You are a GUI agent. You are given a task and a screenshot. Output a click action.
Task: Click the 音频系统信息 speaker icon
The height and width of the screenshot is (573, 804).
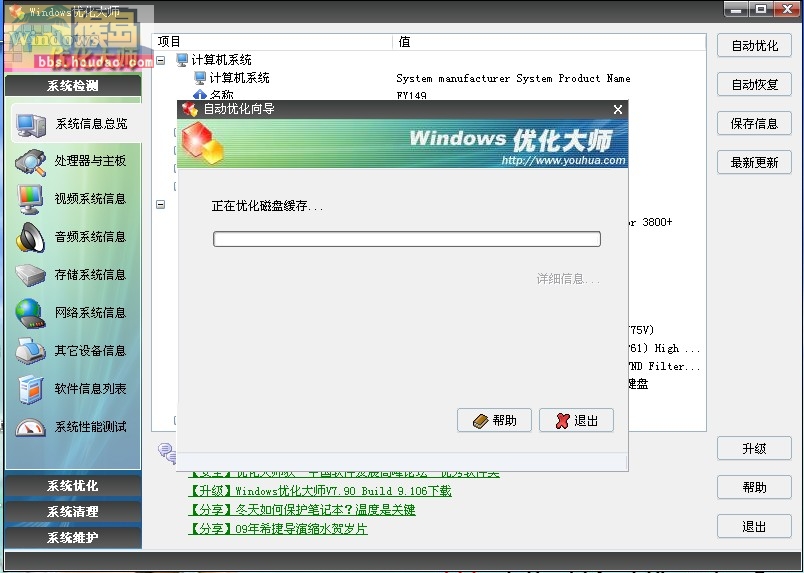point(30,237)
